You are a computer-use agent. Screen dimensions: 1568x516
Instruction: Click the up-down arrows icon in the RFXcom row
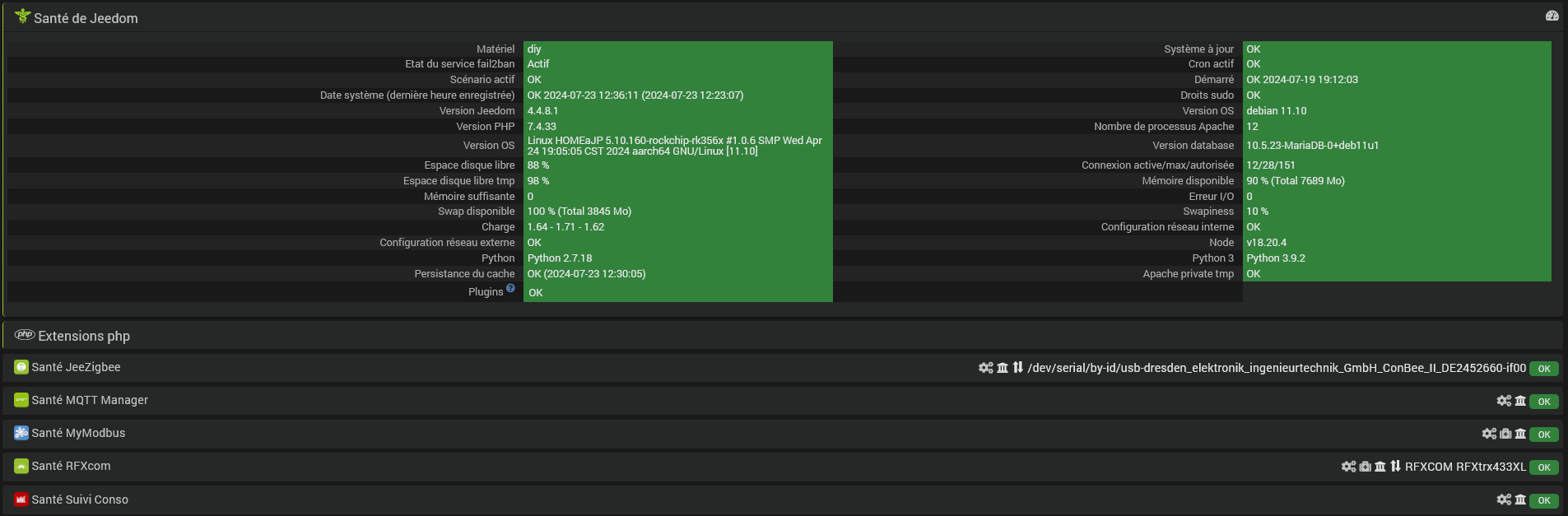tap(1395, 467)
